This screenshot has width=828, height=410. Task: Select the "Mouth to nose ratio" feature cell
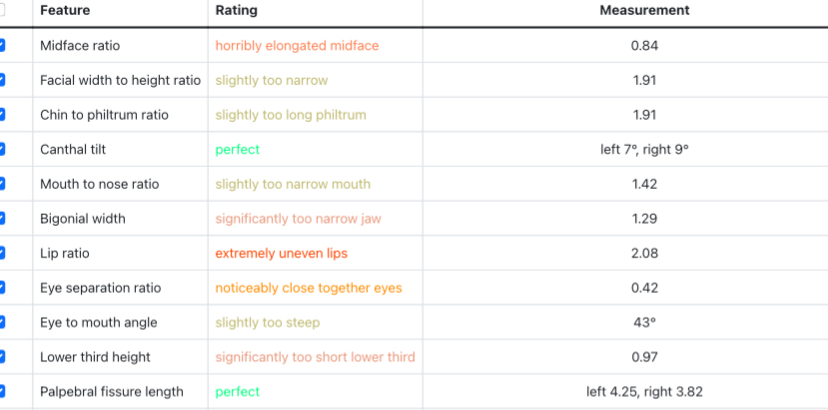99,184
